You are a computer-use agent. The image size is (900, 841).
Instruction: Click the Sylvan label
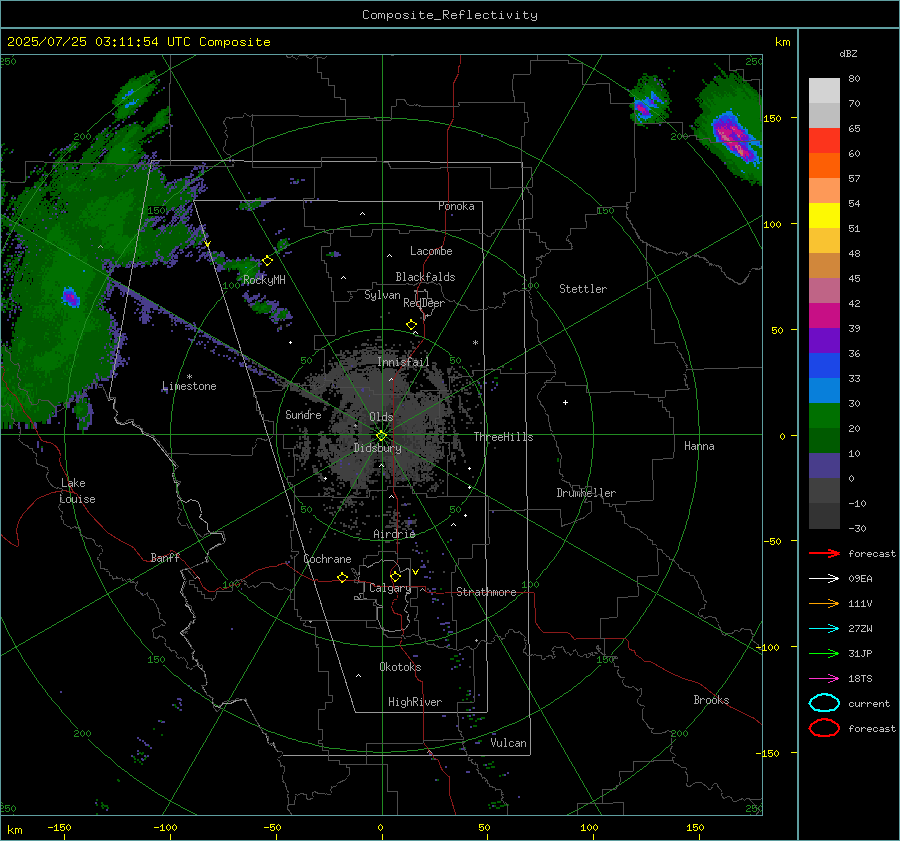click(x=382, y=296)
